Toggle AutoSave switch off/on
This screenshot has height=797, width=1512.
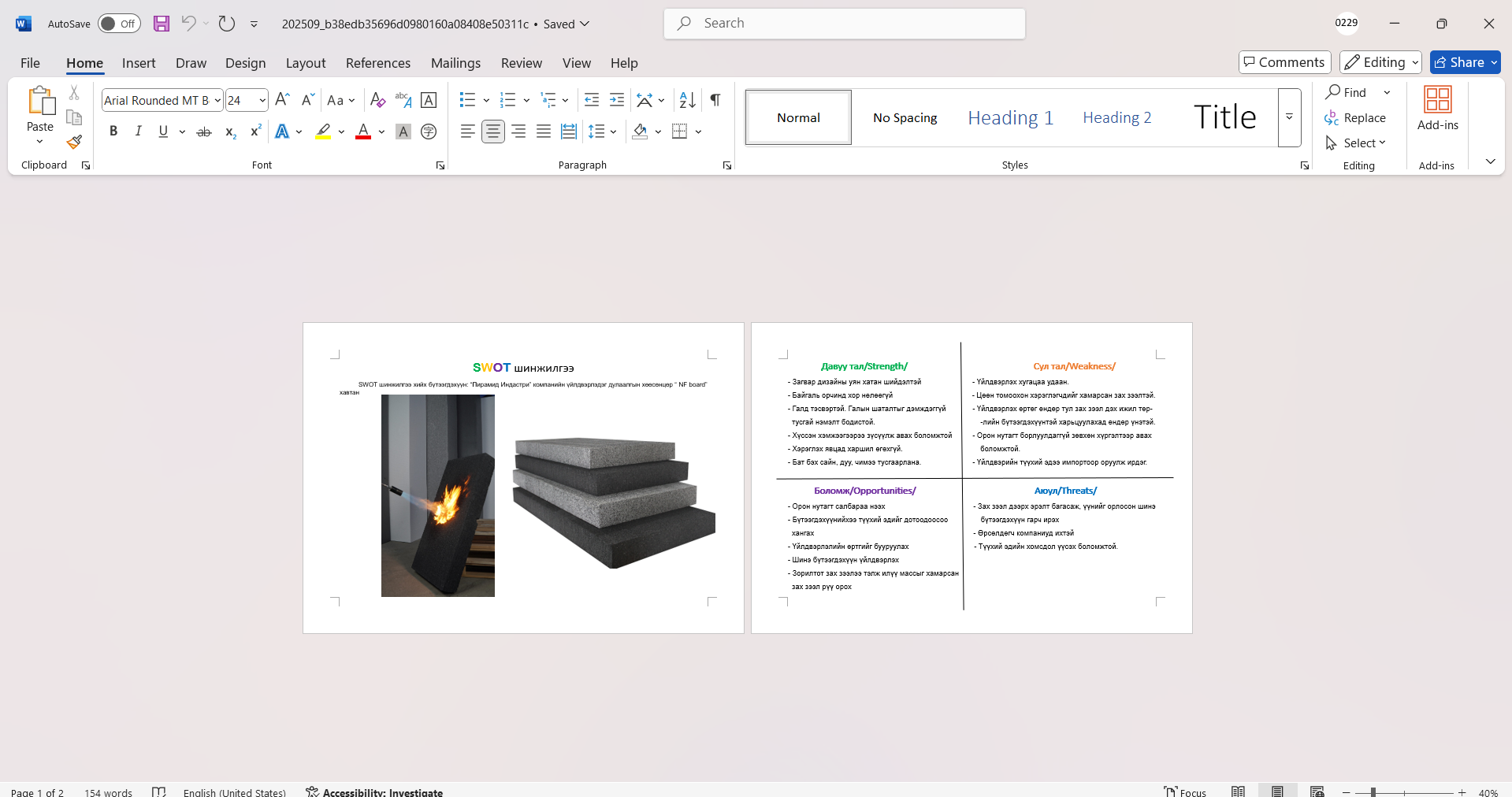pyautogui.click(x=119, y=24)
